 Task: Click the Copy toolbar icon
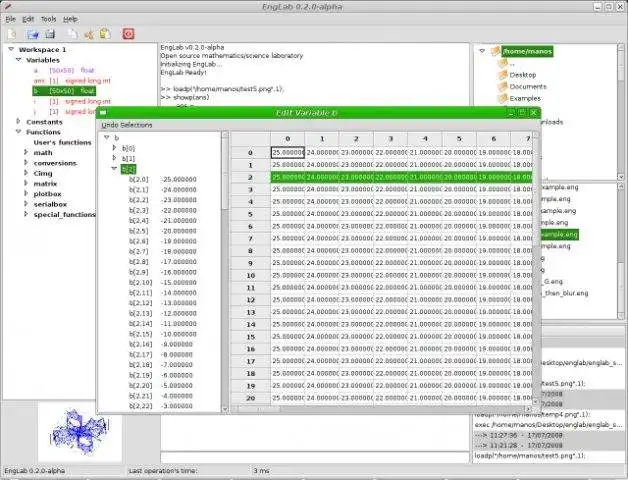pos(72,34)
